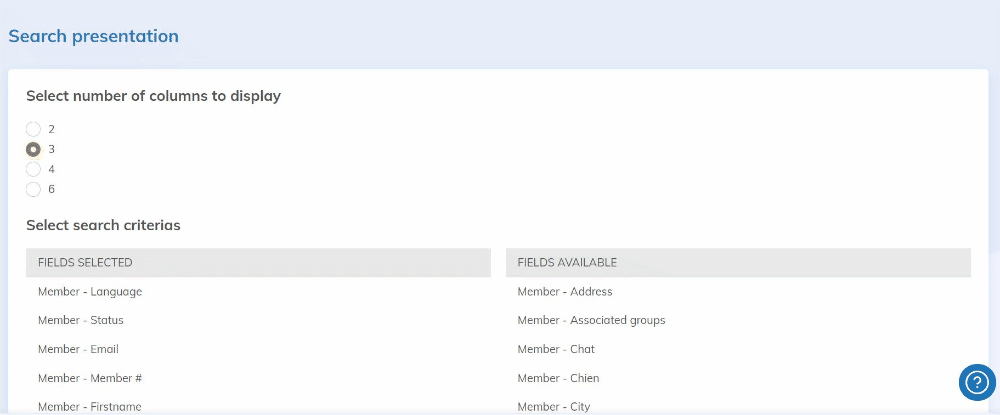Image resolution: width=1000 pixels, height=415 pixels.
Task: Click the Fields Selected column header
Action: (x=85, y=263)
